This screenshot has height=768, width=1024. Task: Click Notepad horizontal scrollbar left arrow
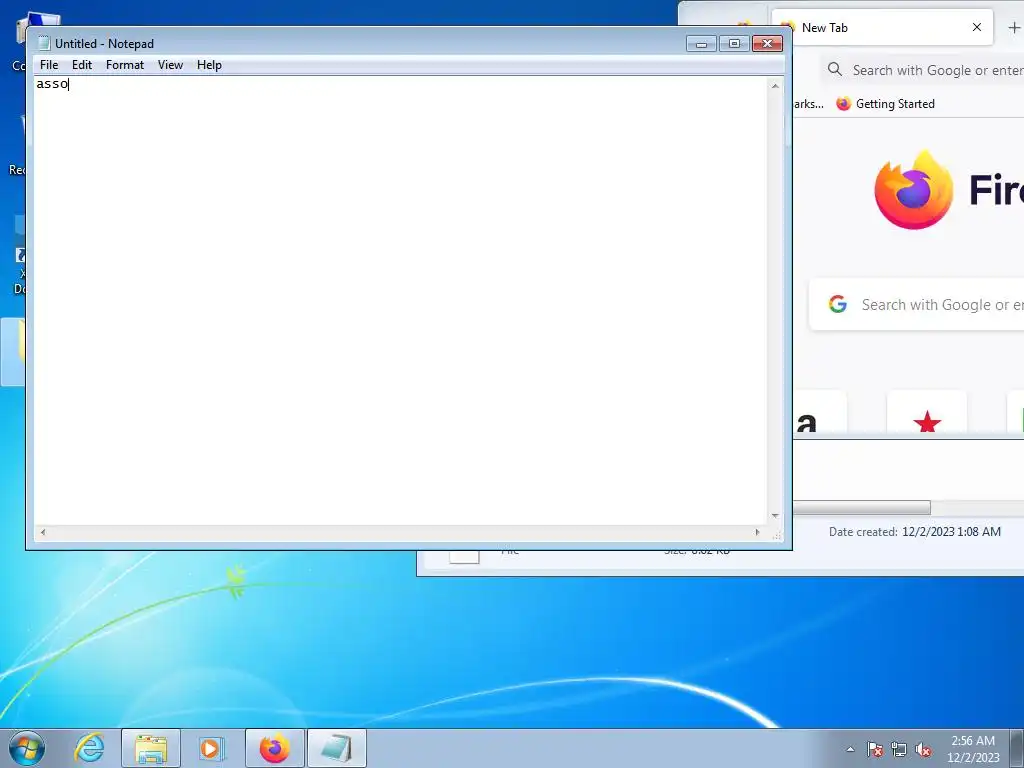pyautogui.click(x=42, y=532)
